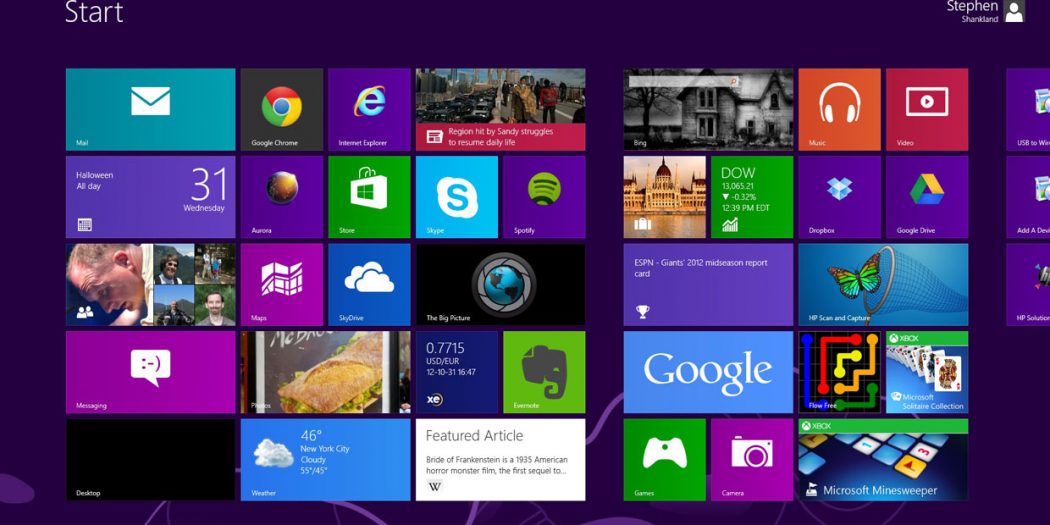The image size is (1050, 525).
Task: Launch the Skype tile
Action: point(457,197)
